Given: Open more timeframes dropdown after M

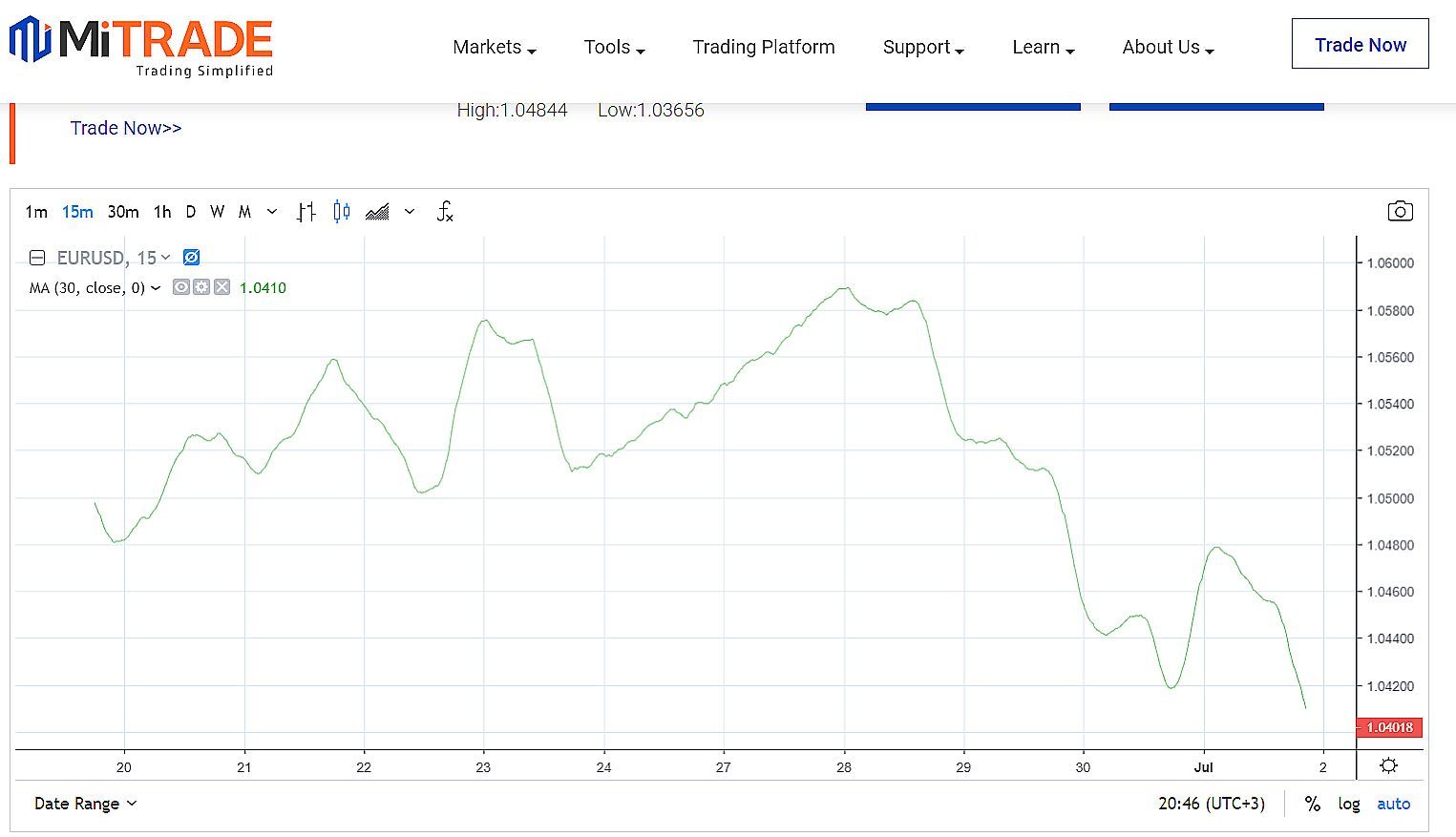Looking at the screenshot, I should pyautogui.click(x=272, y=212).
